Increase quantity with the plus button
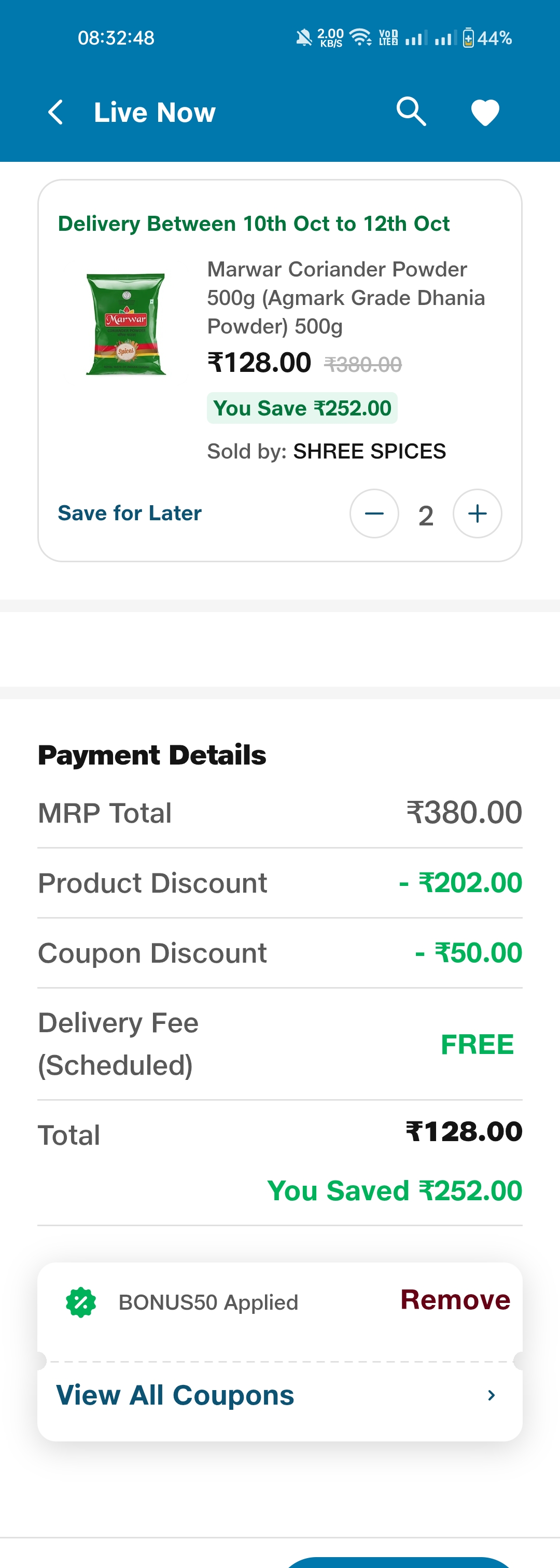Viewport: 560px width, 1568px height. click(x=477, y=514)
